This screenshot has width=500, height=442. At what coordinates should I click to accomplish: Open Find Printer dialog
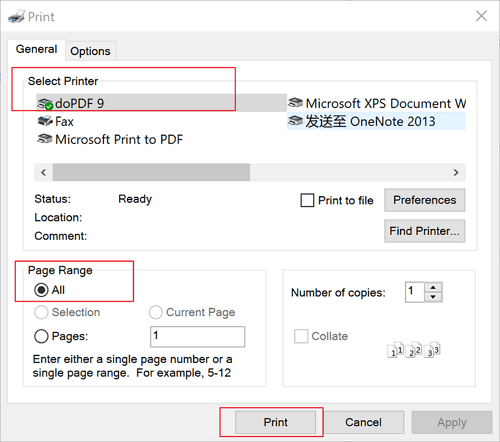coord(425,231)
